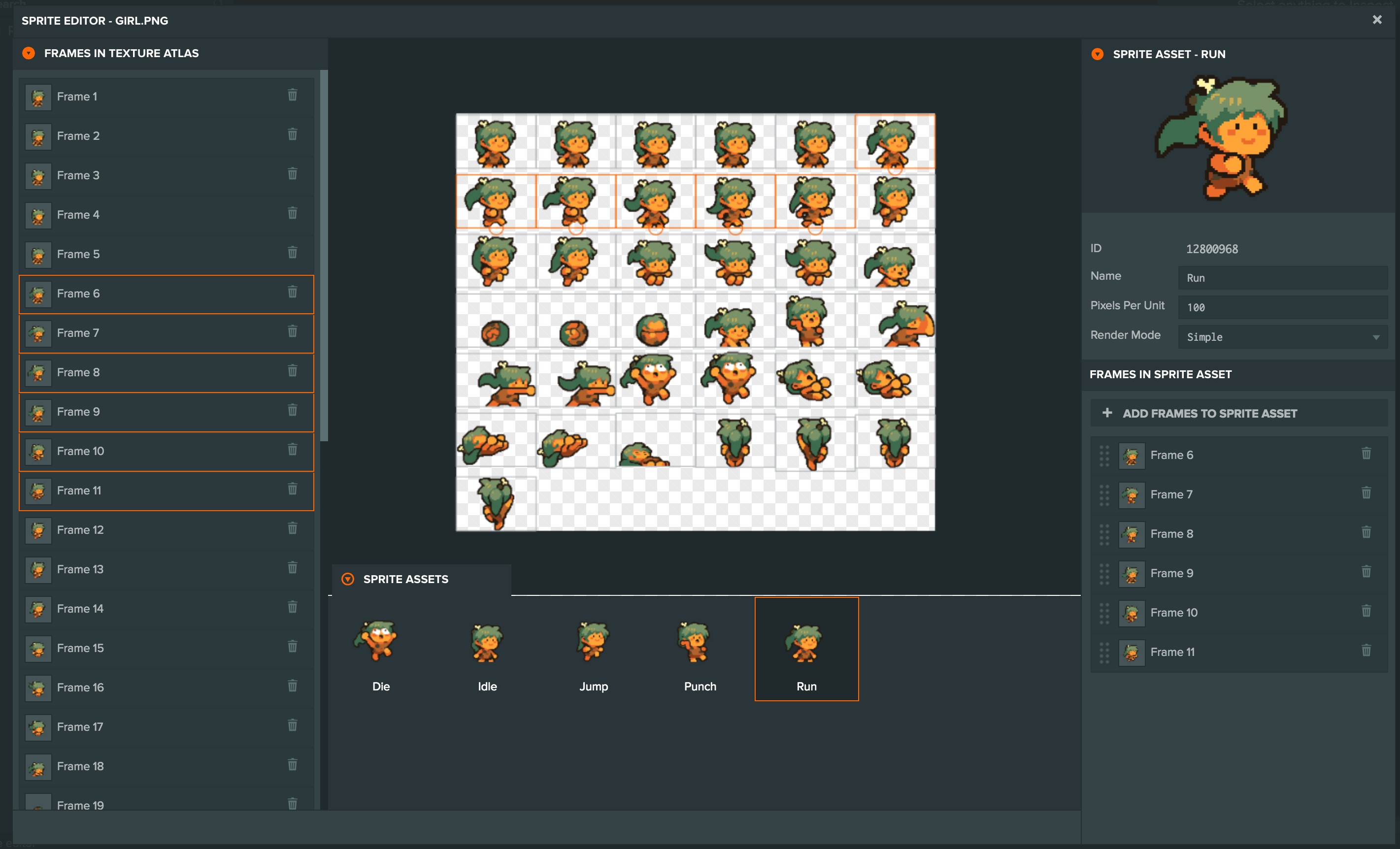Select Frame 13 in the atlas list

pos(167,570)
